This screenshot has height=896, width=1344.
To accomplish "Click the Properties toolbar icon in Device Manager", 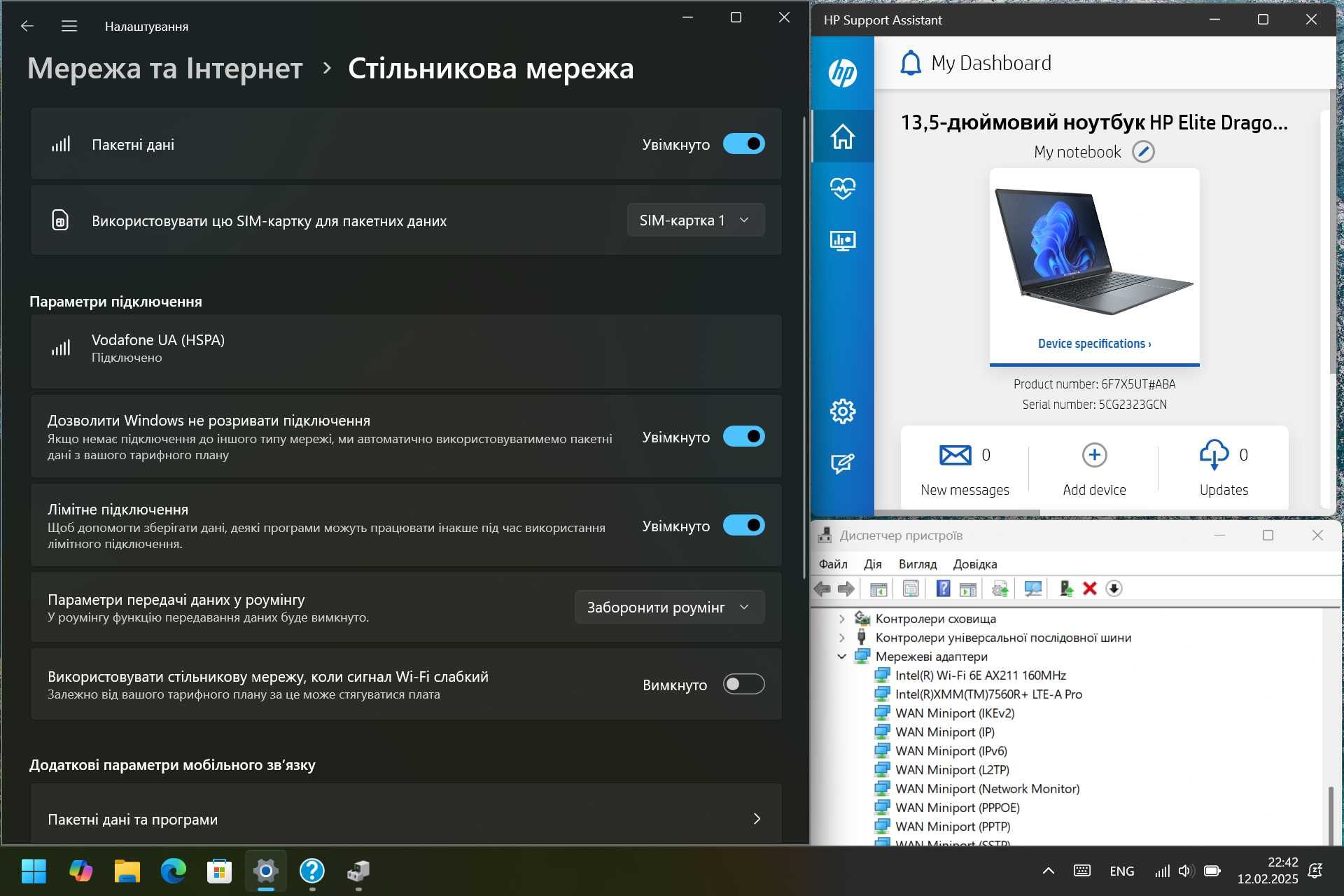I will [x=911, y=589].
